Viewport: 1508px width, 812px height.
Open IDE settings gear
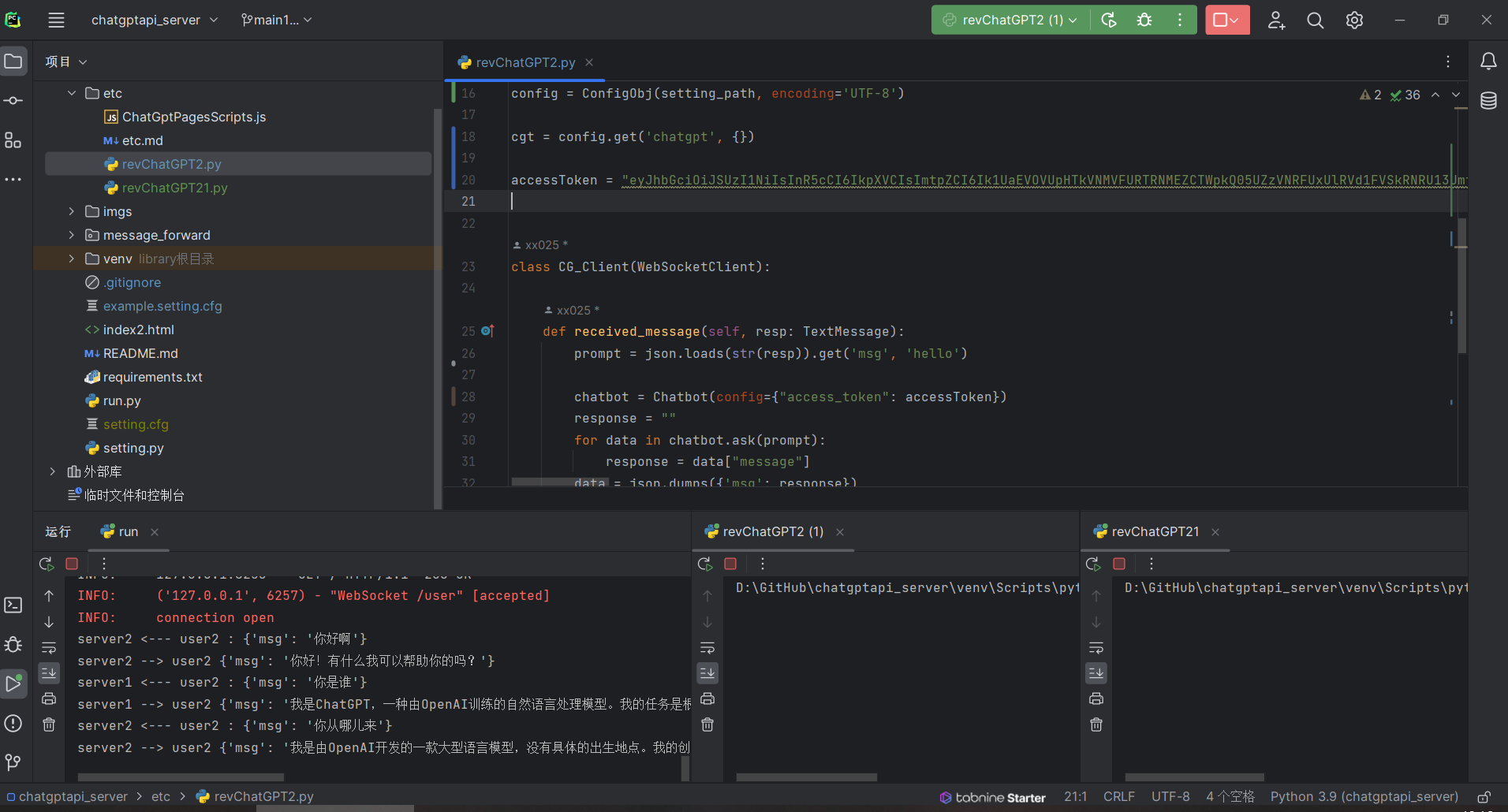coord(1354,20)
